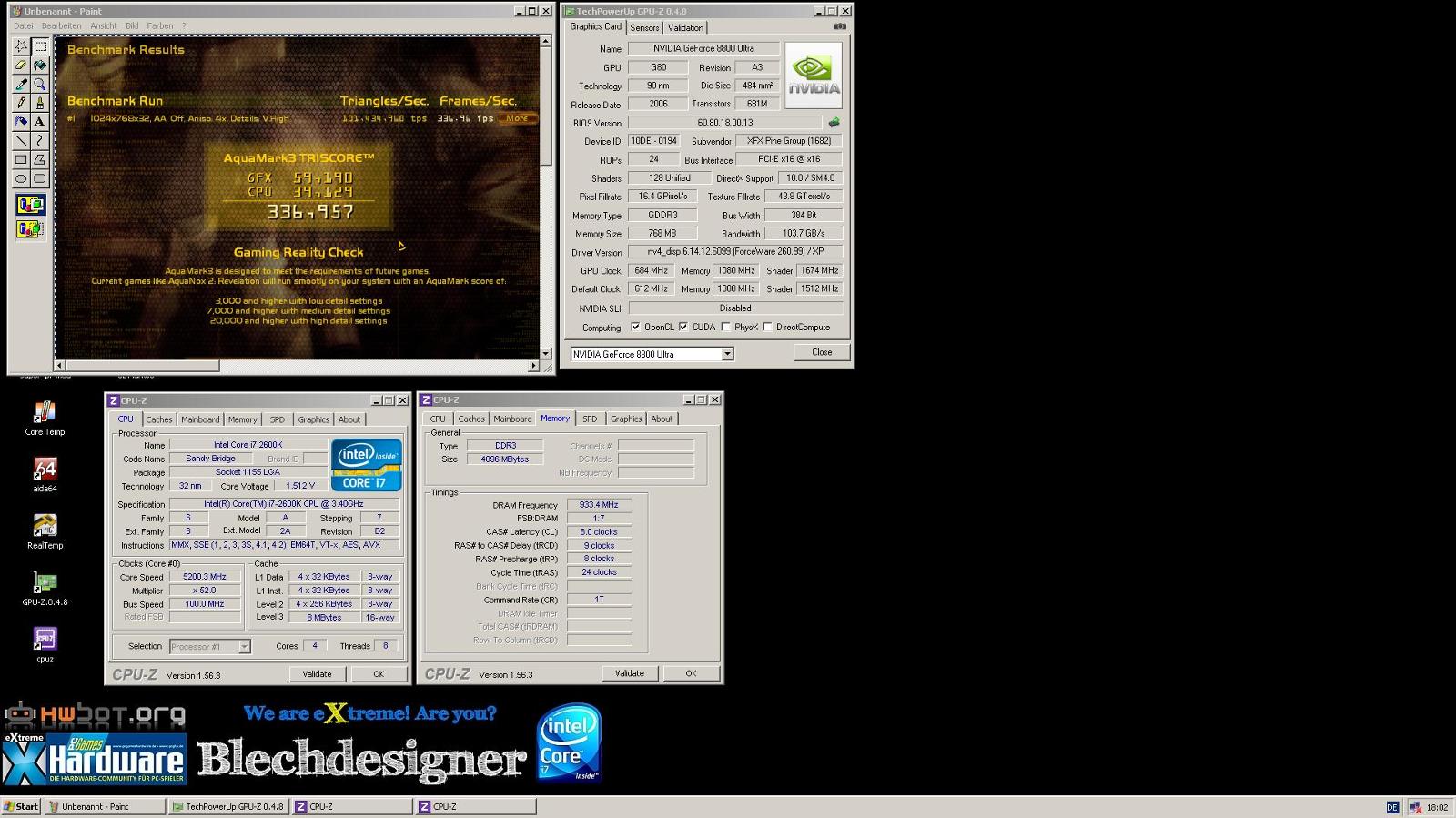Click the Core Speed 5200.3 MHz field
The width and height of the screenshot is (1456, 818).
click(205, 577)
